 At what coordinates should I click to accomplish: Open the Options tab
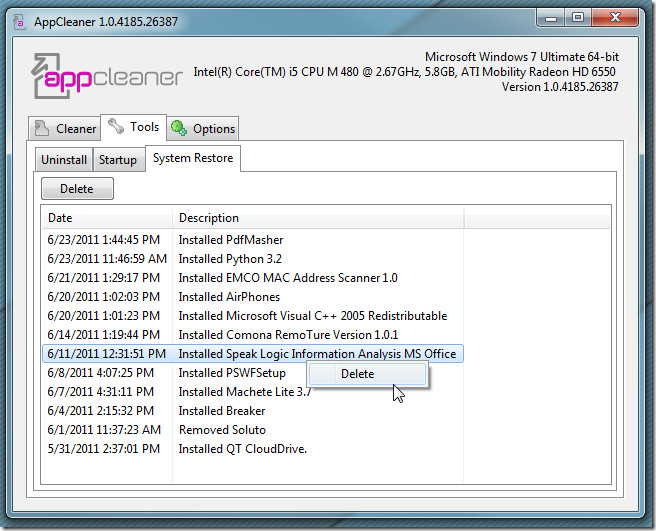click(203, 128)
